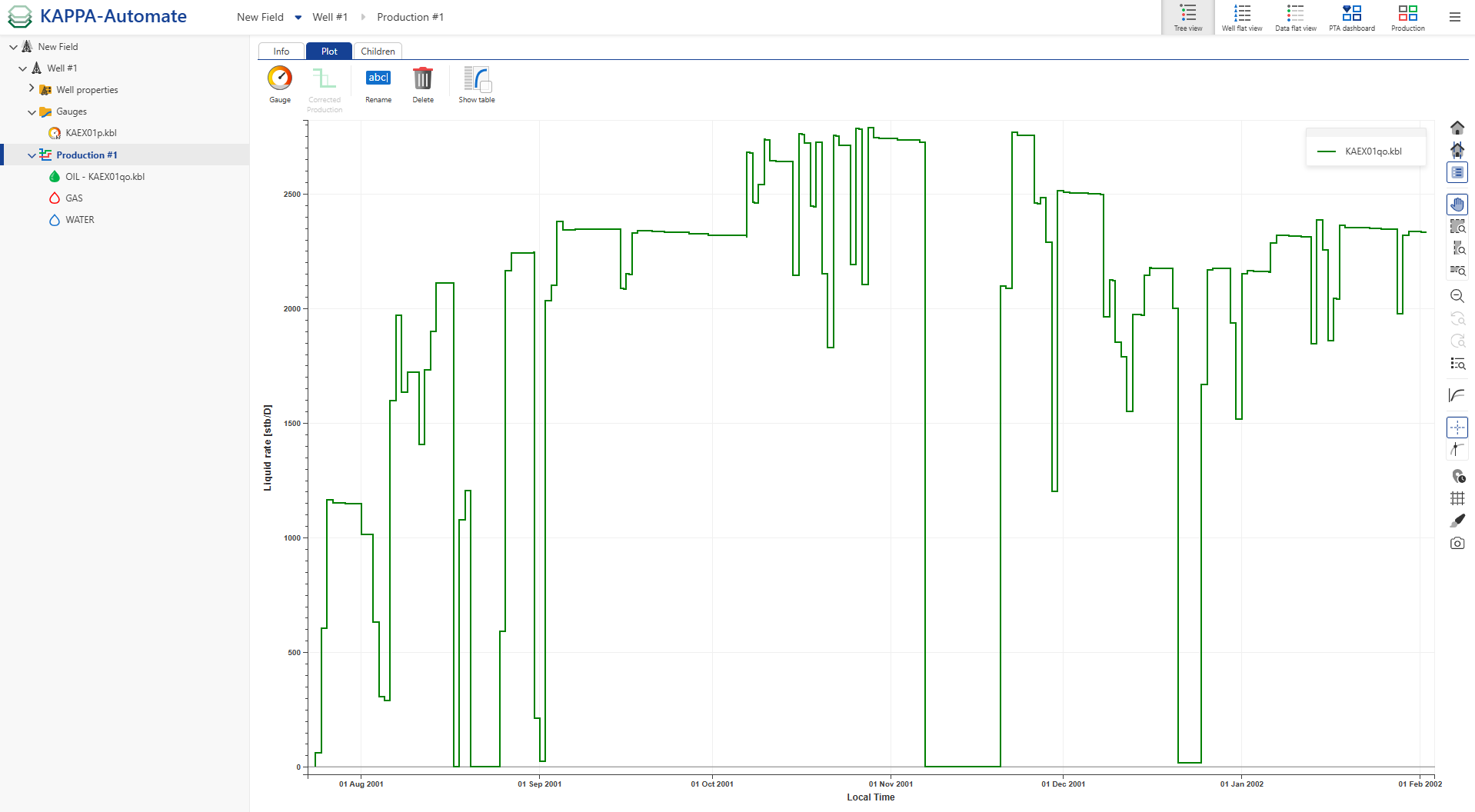This screenshot has width=1475, height=812.
Task: Click the Rename icon
Action: tap(378, 79)
